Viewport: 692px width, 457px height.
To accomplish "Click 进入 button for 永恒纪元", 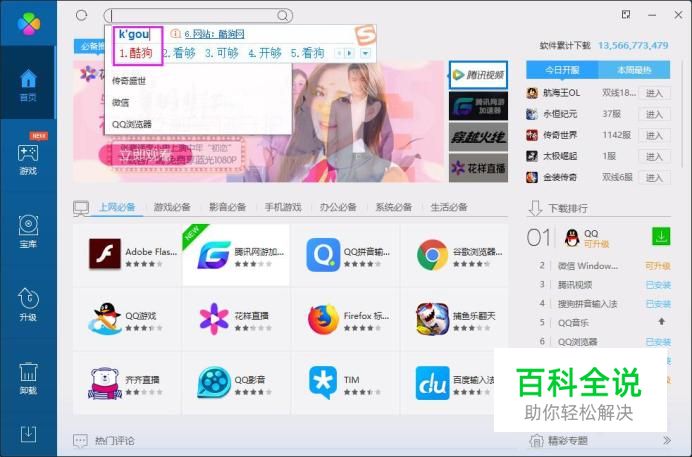I will coord(654,114).
